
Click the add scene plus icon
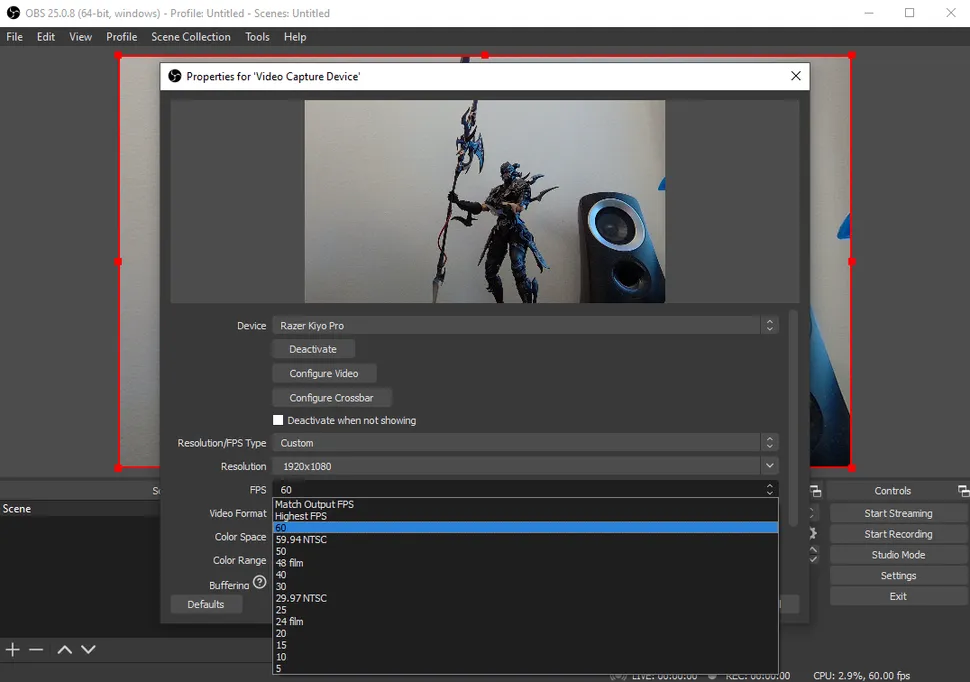pos(13,650)
